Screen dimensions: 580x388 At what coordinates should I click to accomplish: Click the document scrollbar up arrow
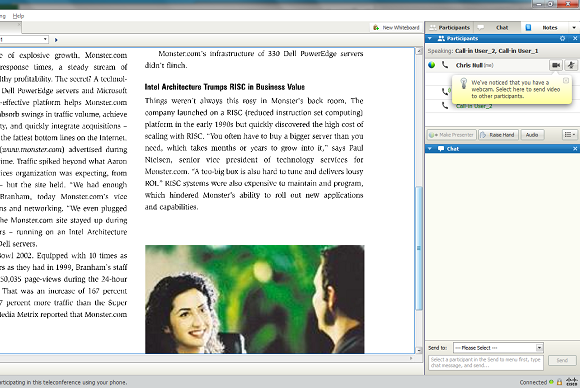click(419, 51)
